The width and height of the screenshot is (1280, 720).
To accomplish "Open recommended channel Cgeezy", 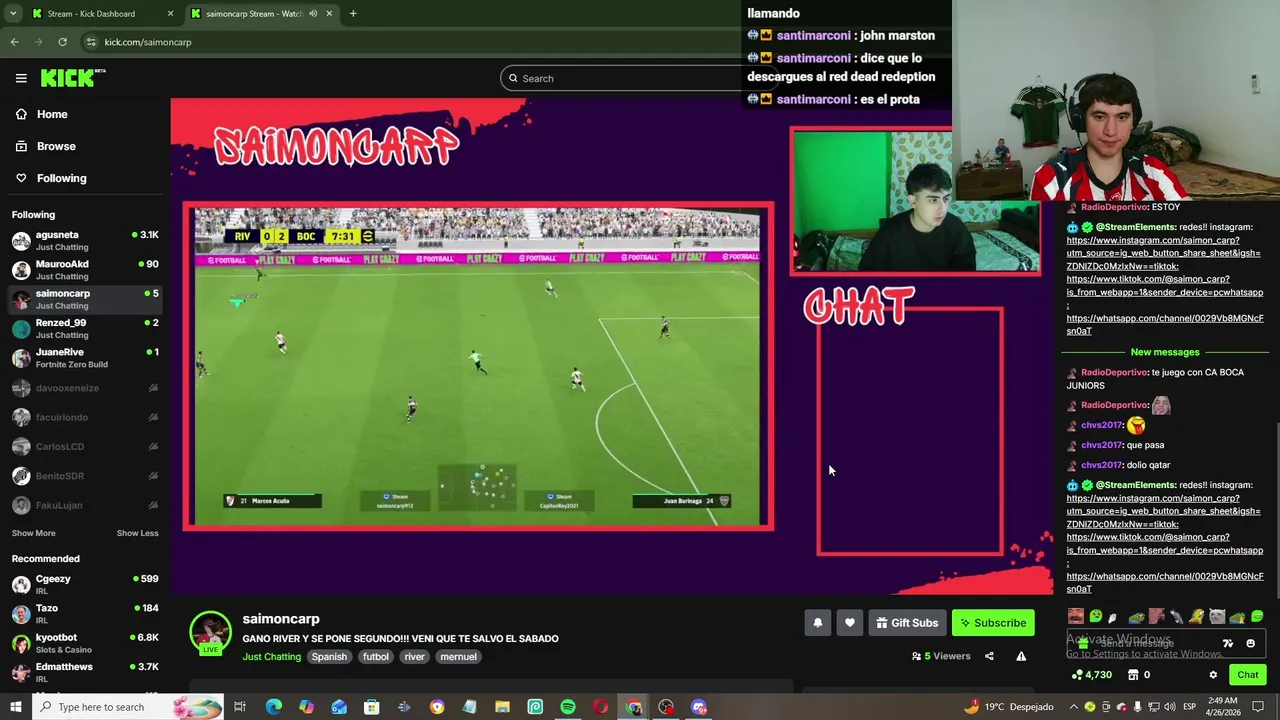I will [x=85, y=584].
